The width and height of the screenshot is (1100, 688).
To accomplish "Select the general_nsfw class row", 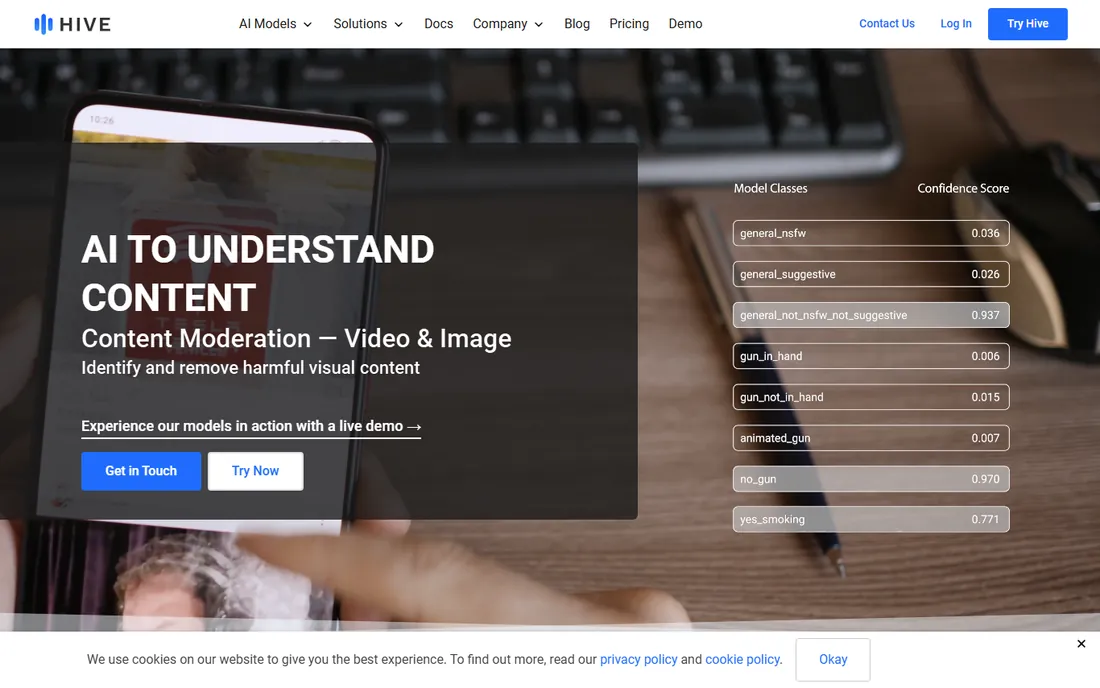I will [x=871, y=234].
